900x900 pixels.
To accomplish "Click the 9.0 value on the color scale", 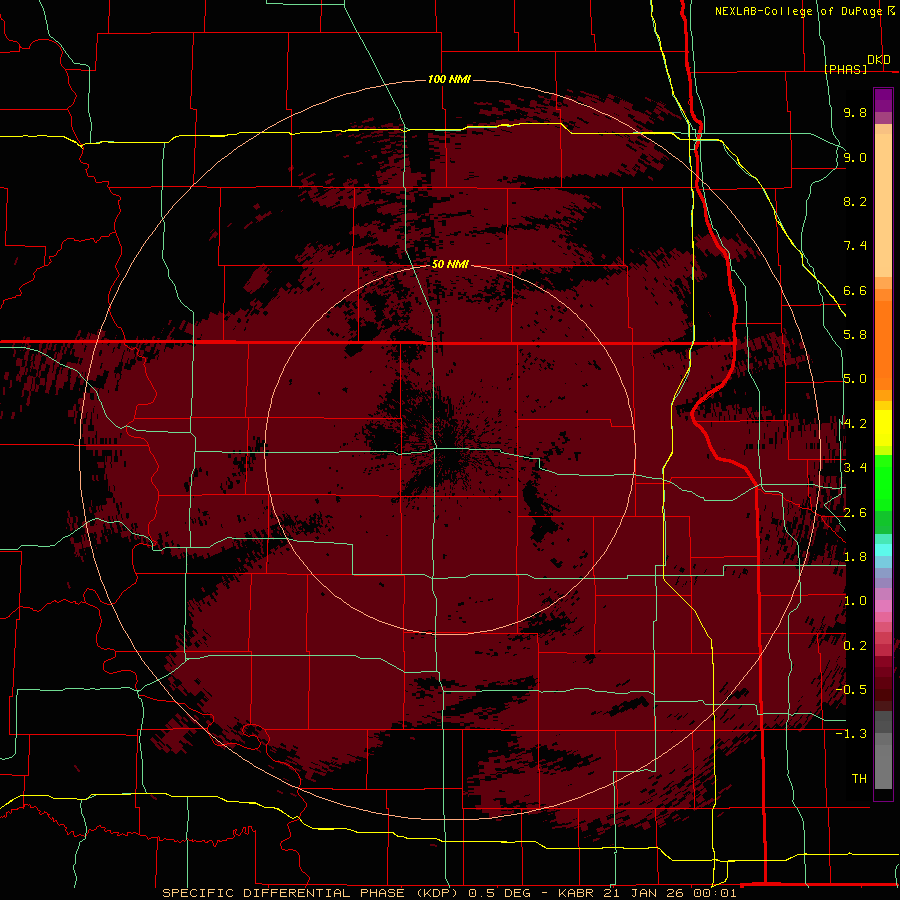I will 855,157.
